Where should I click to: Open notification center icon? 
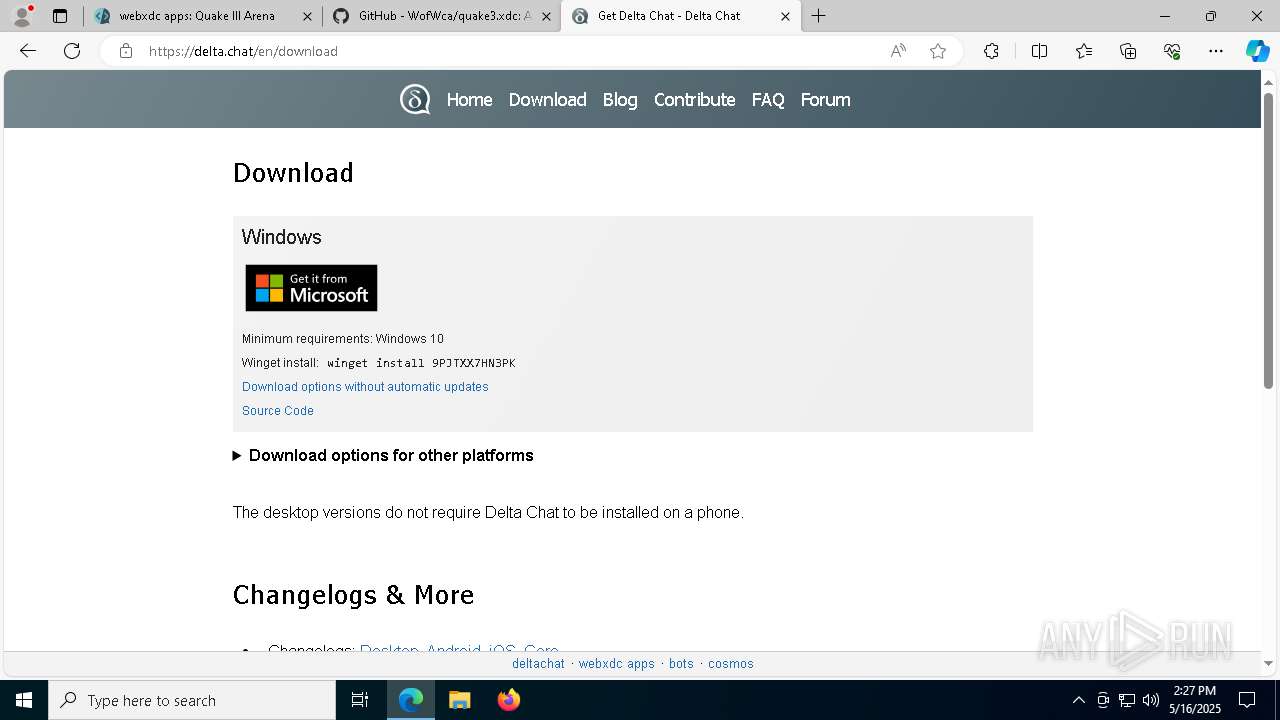(1247, 700)
